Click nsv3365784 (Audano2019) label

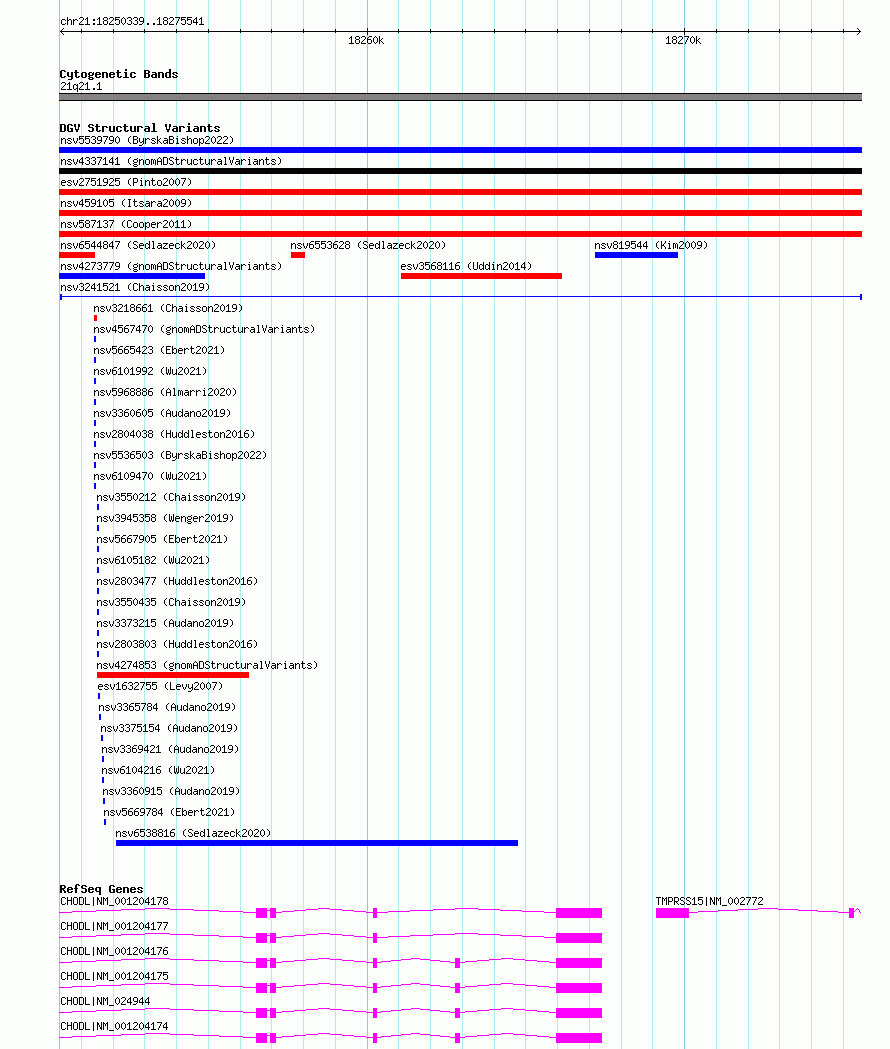[x=167, y=708]
